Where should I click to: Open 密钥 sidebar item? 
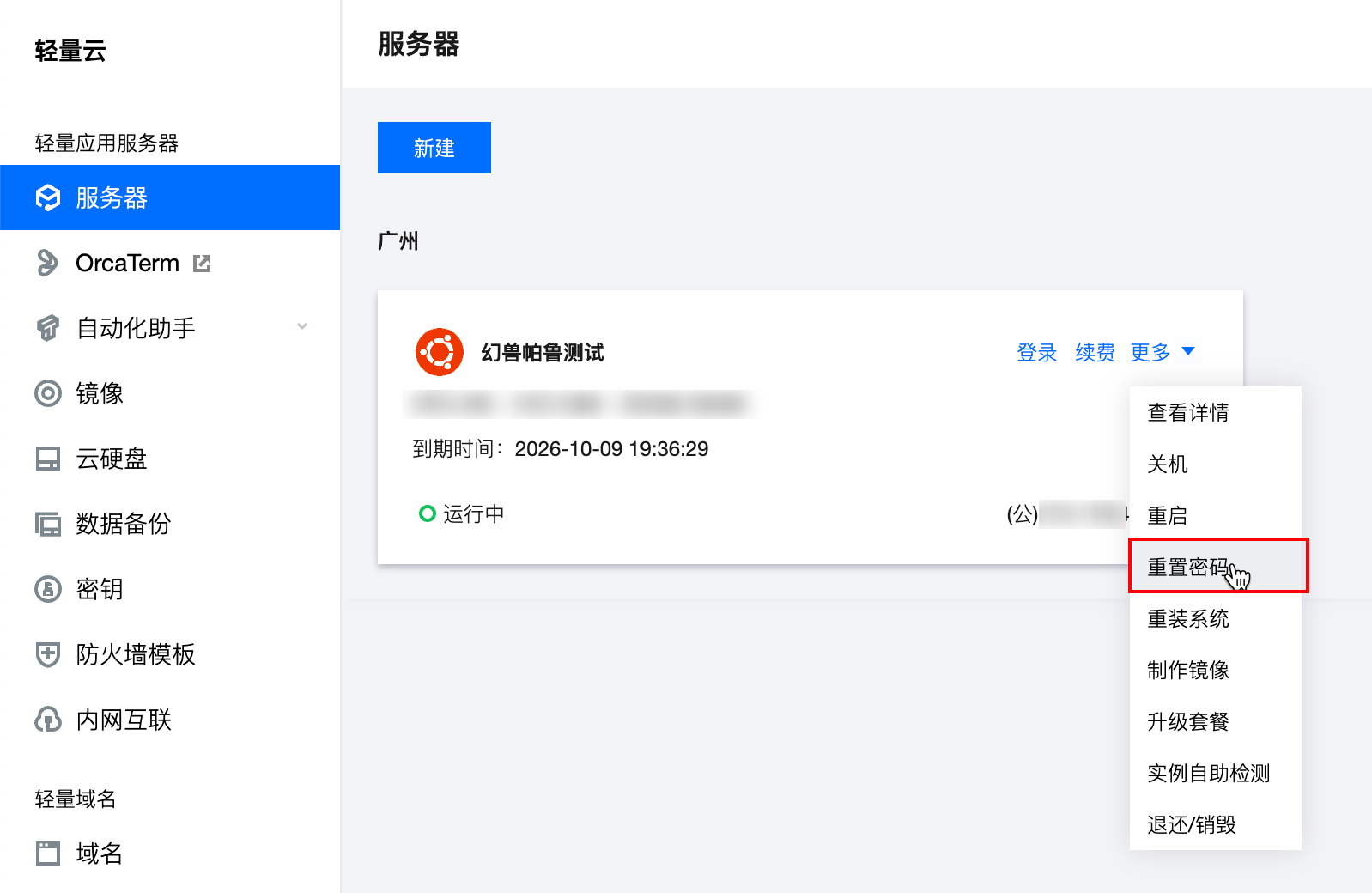tap(170, 589)
